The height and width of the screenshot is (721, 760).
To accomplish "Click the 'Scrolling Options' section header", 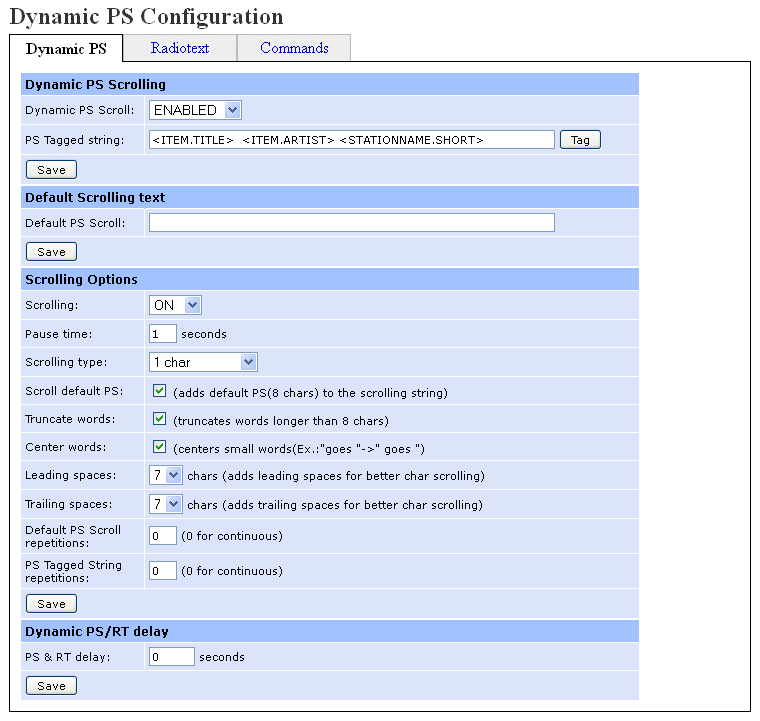I will click(x=330, y=280).
